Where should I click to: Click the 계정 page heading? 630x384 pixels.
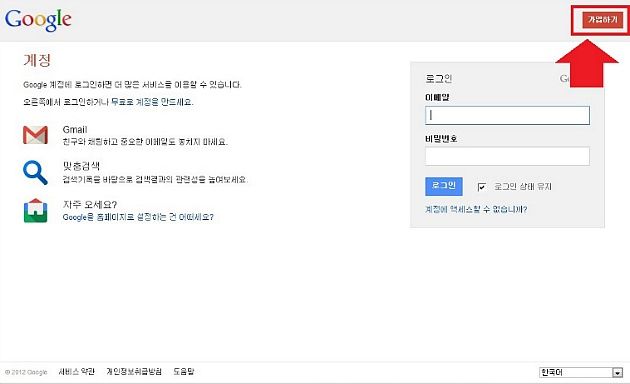coord(37,61)
